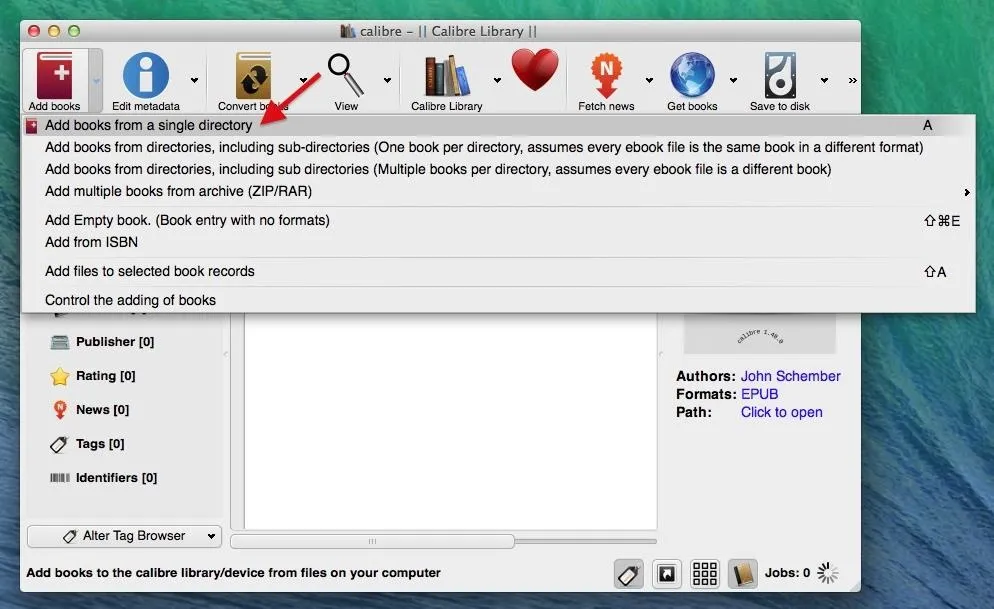Click the book cover thumbnail
Viewport: 994px width, 609px height.
[759, 333]
